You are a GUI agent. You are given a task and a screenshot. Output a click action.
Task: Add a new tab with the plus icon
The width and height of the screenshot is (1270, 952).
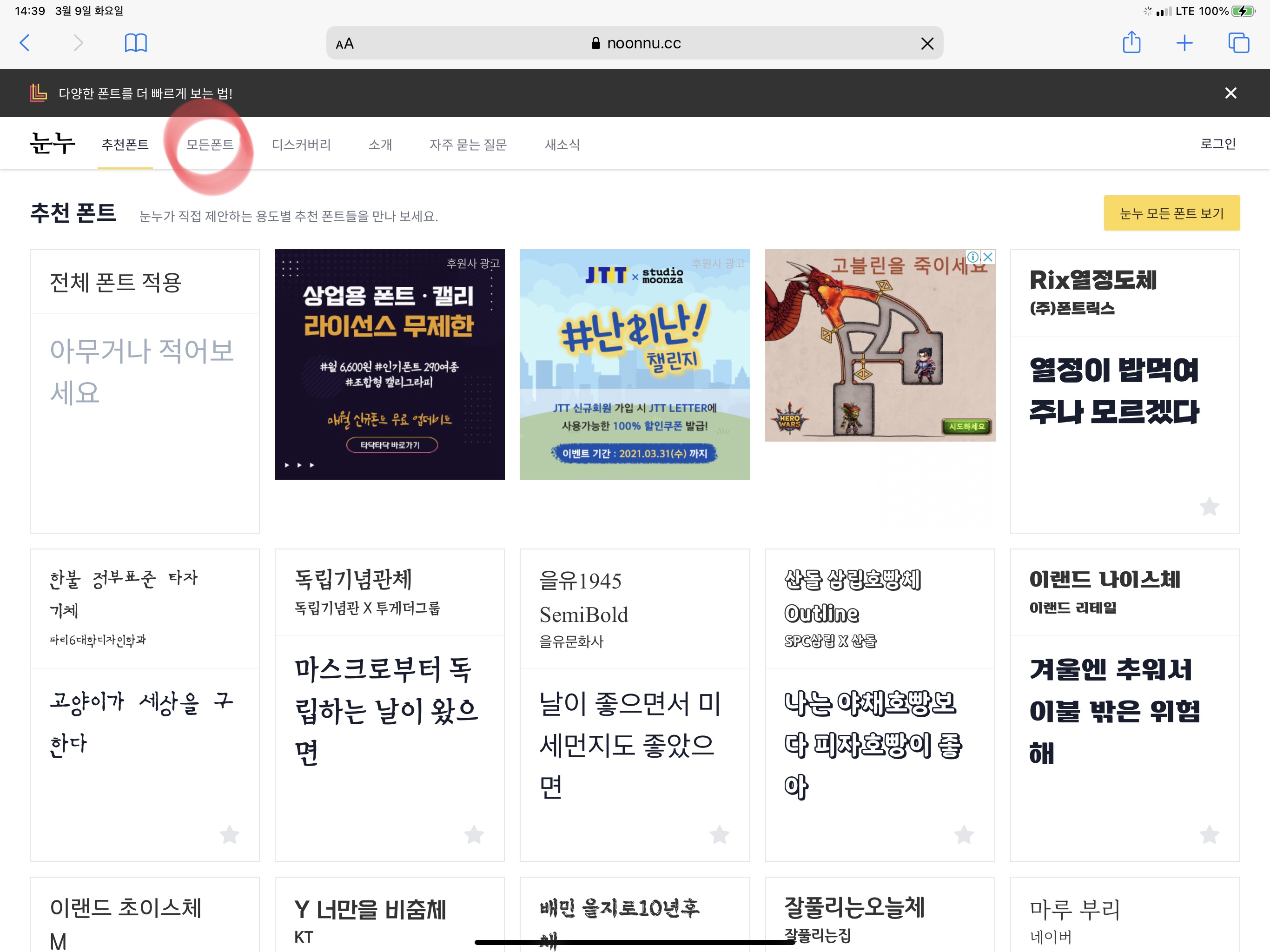[1184, 43]
